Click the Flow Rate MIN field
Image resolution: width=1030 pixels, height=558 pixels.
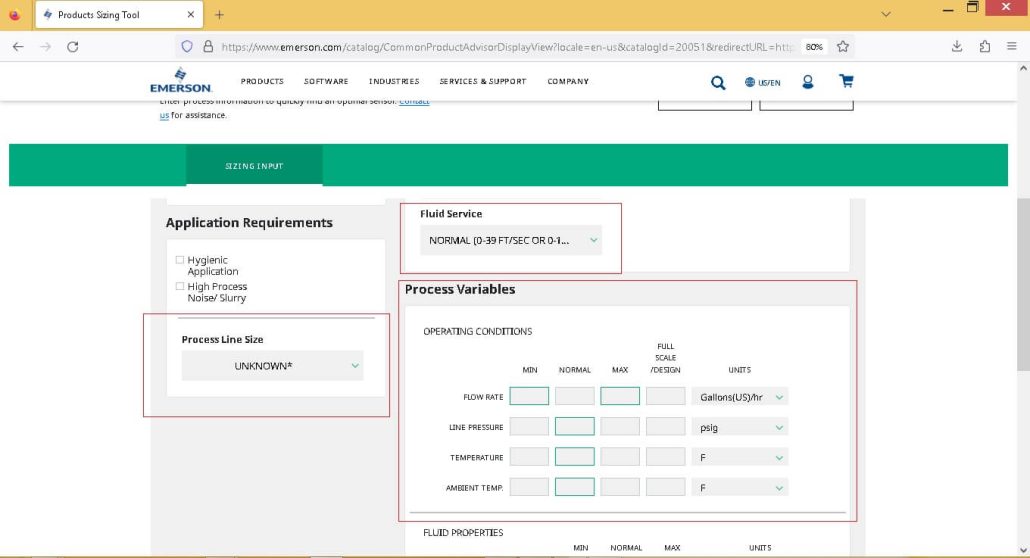click(529, 396)
